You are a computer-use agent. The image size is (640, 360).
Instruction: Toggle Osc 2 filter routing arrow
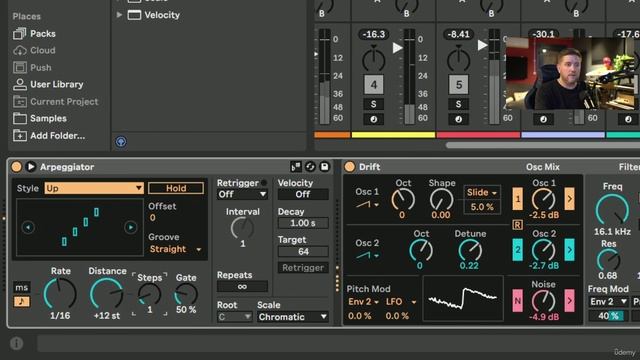[x=569, y=249]
